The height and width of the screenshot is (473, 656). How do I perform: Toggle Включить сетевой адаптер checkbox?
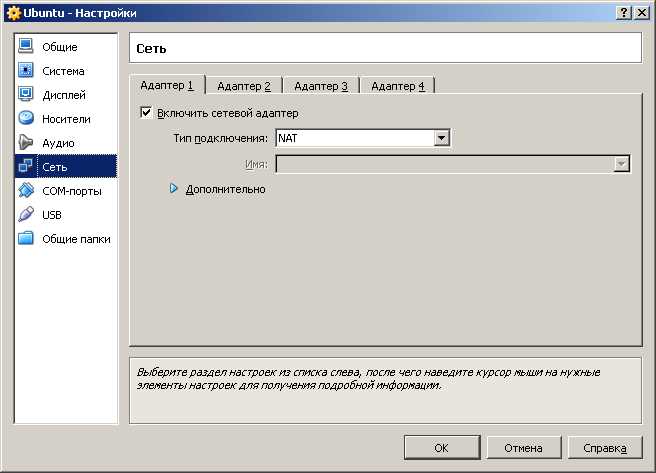[x=146, y=112]
